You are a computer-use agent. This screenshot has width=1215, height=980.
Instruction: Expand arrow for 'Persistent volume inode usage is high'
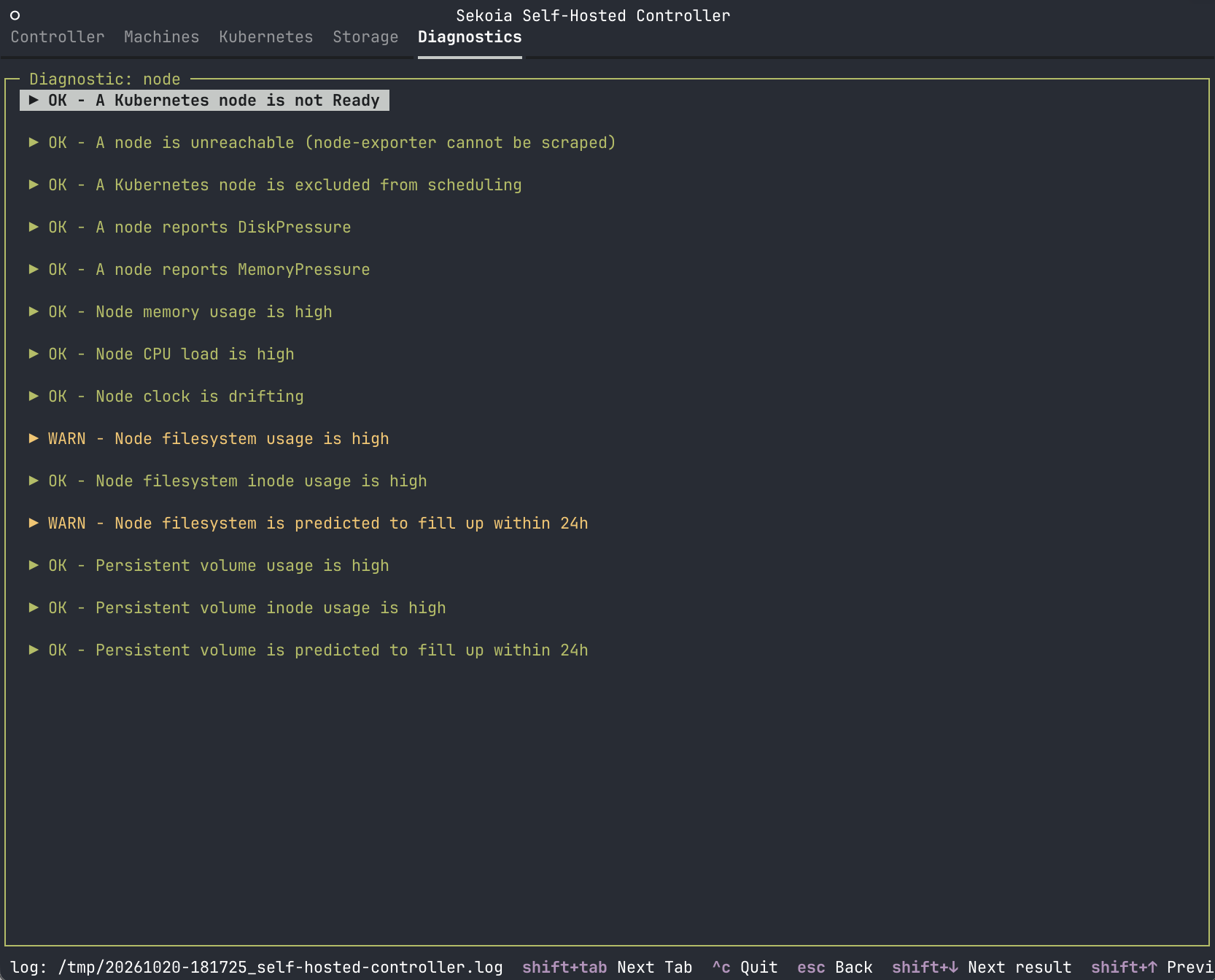coord(34,607)
